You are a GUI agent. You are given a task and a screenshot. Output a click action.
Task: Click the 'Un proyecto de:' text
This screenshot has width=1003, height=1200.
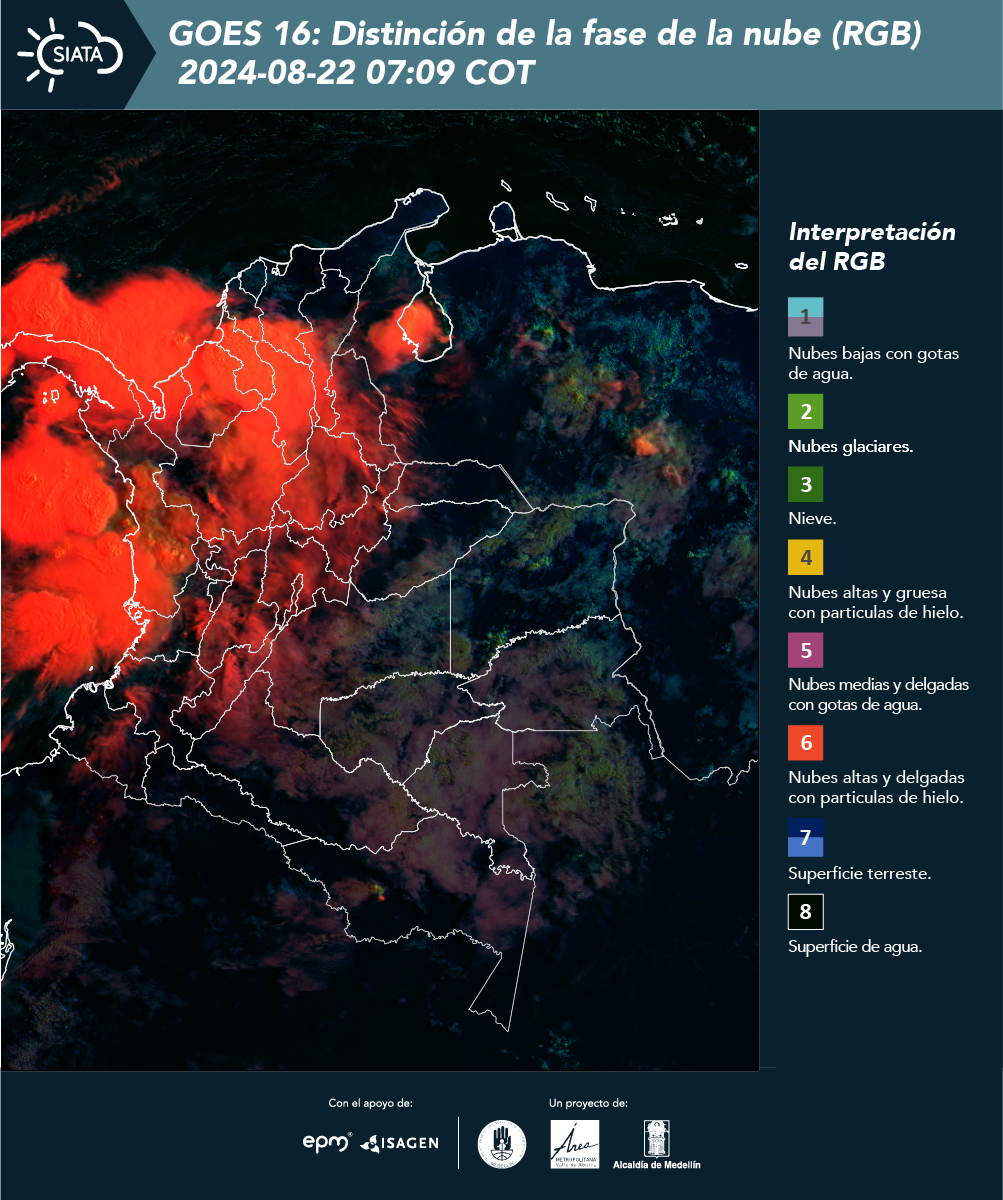click(x=588, y=1104)
